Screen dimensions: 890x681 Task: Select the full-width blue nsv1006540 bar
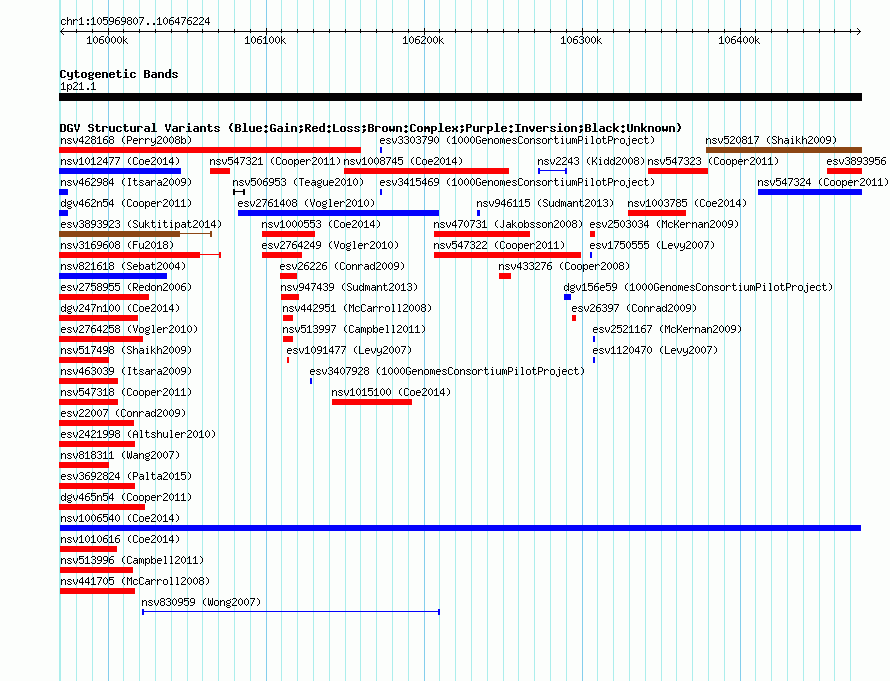pos(460,528)
